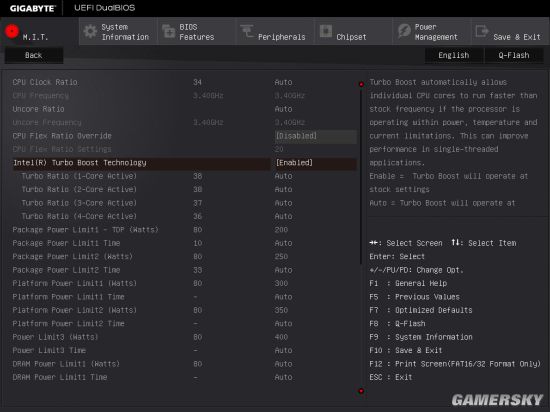Switch to the BIOS Features tab
Viewport: 550px width, 412px height.
(197, 32)
